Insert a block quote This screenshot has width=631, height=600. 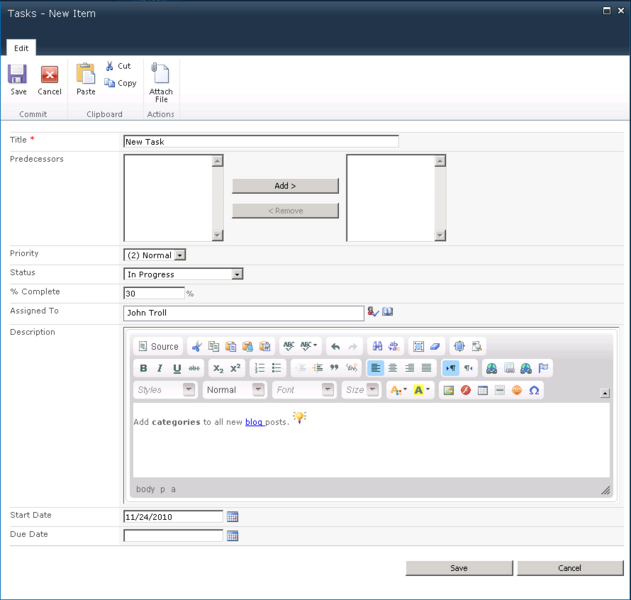334,368
